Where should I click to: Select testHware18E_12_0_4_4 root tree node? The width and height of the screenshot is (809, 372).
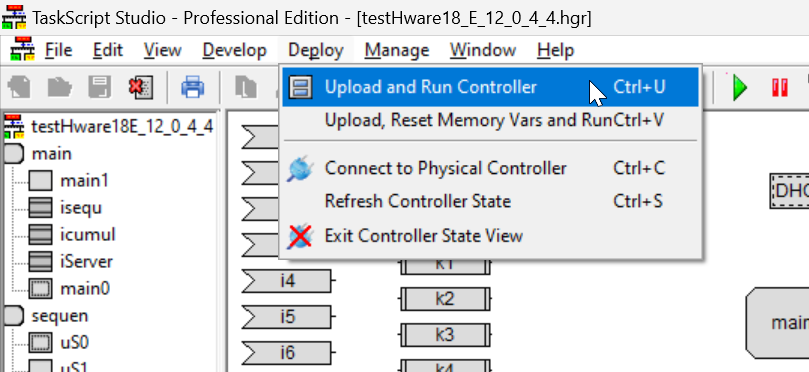coord(122,126)
